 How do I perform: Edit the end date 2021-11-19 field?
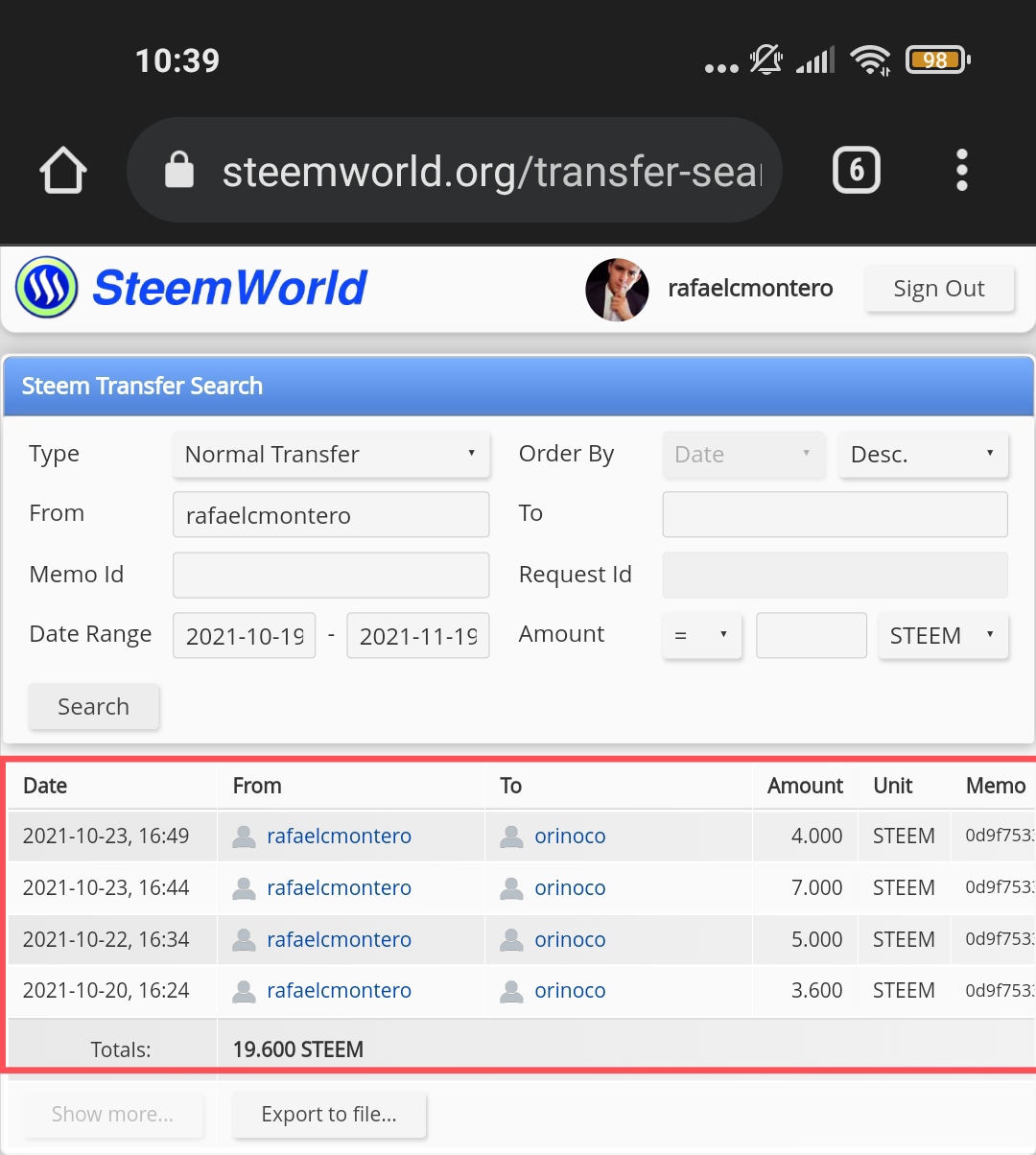pos(418,635)
